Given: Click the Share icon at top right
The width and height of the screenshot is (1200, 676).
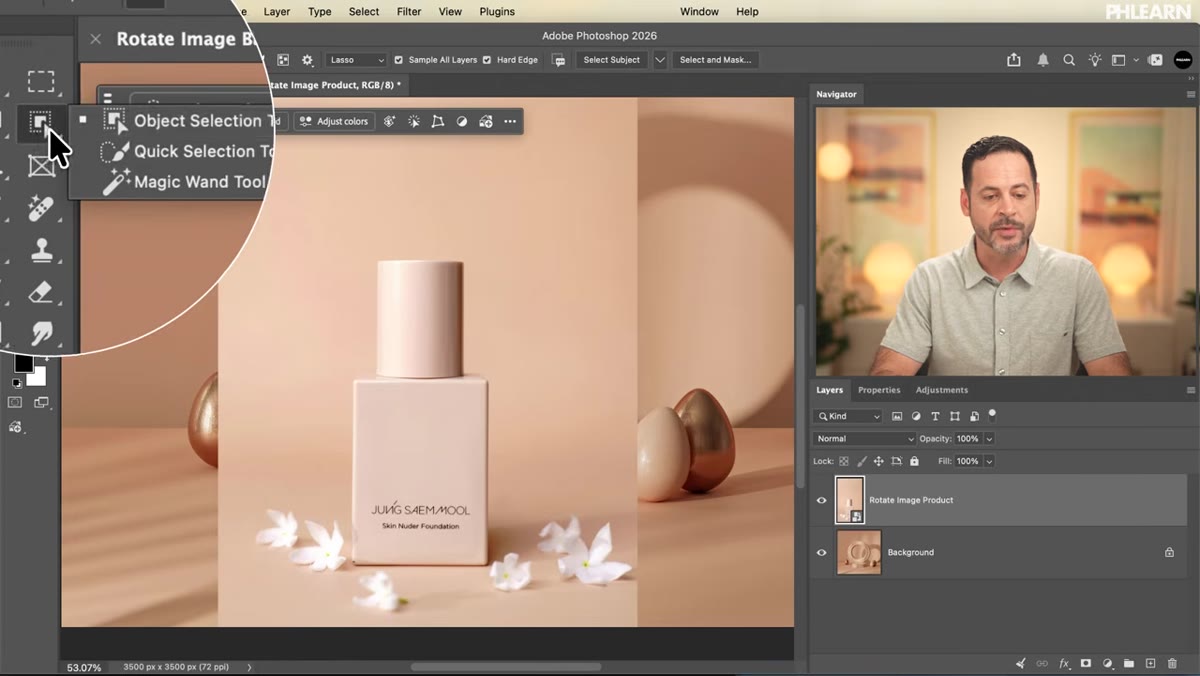Looking at the screenshot, I should pos(1014,60).
